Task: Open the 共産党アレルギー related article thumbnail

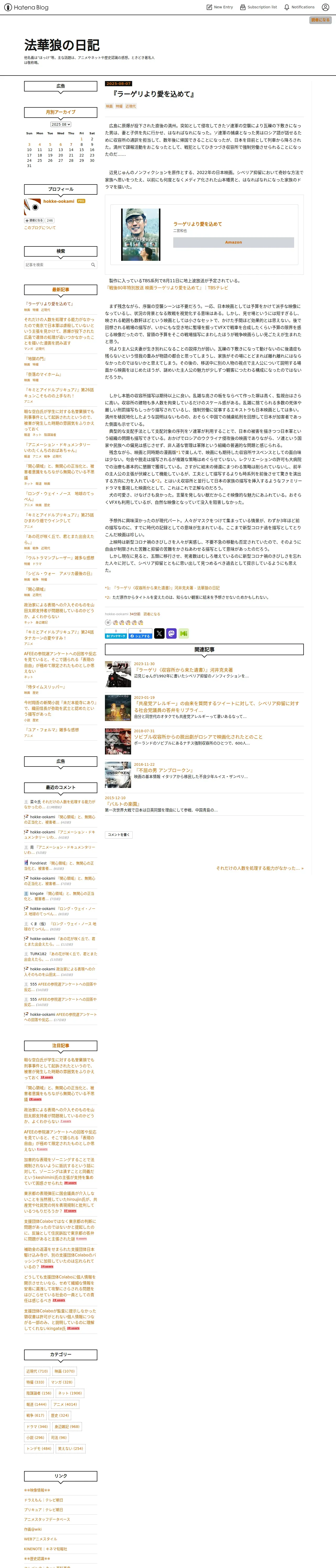Action: point(118,707)
